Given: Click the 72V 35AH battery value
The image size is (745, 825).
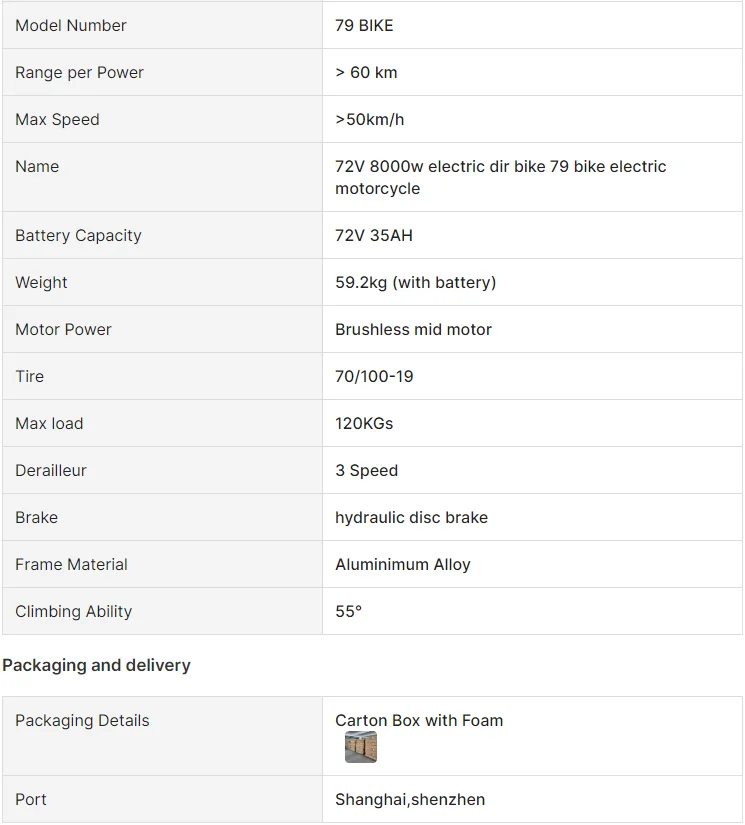Looking at the screenshot, I should pos(374,236).
